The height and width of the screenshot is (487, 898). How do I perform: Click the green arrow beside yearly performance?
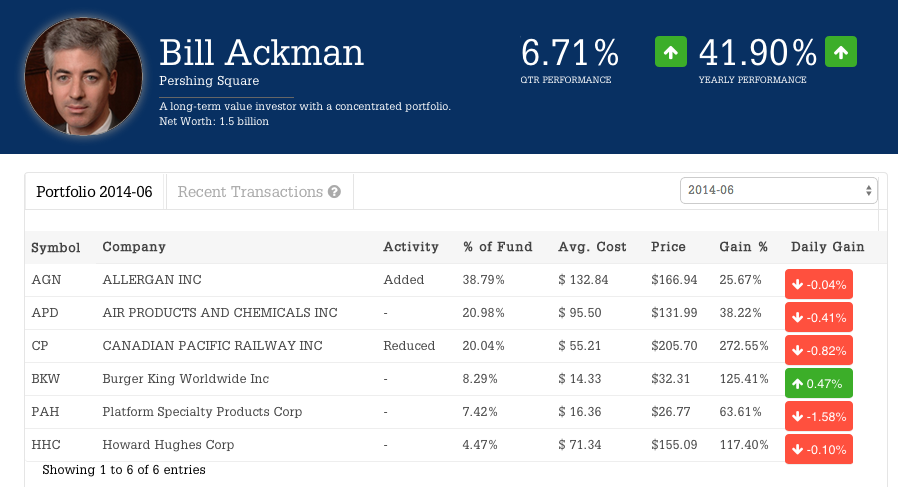tap(841, 51)
